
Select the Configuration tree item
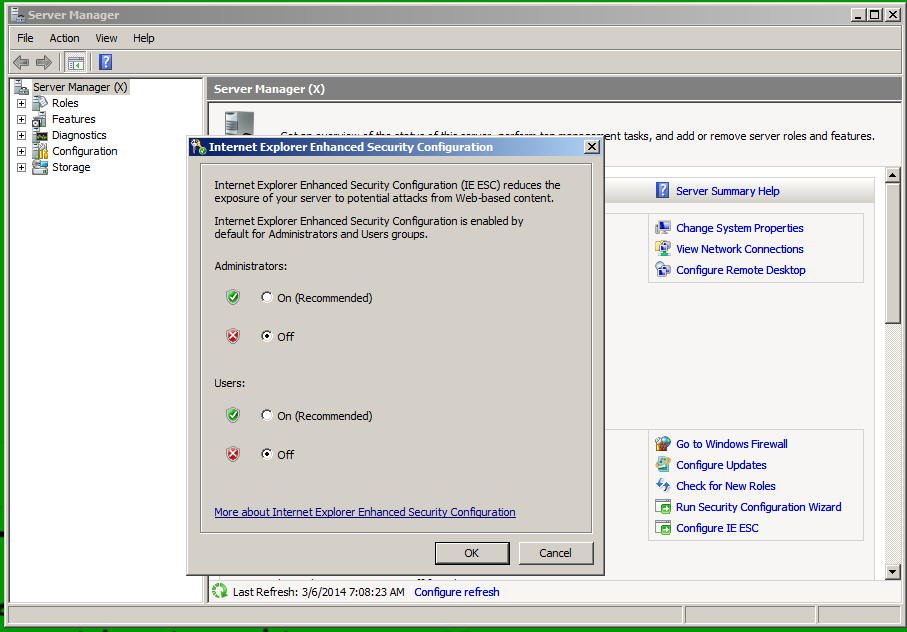(84, 151)
